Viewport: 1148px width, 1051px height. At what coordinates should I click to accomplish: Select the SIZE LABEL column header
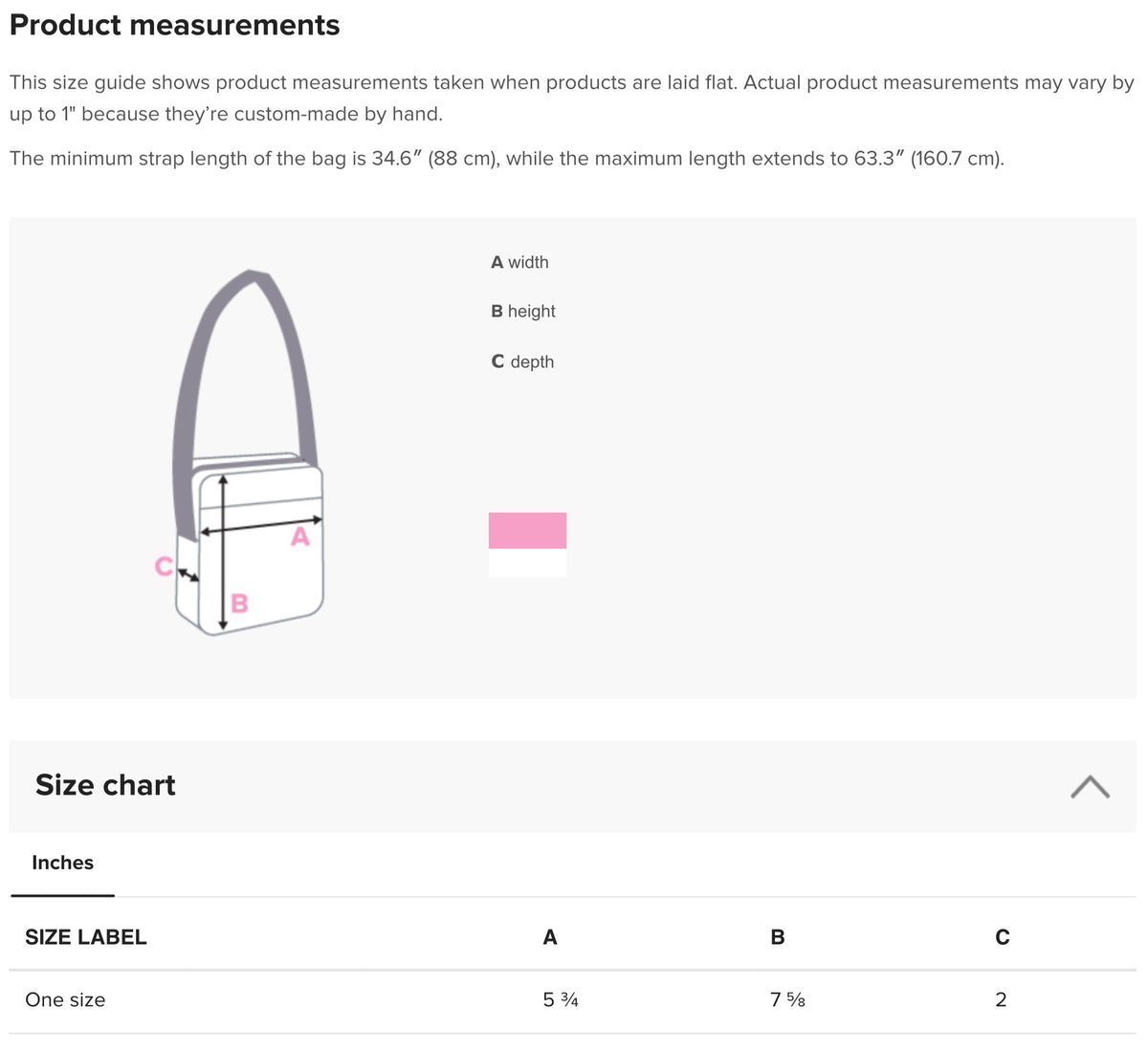pyautogui.click(x=86, y=937)
